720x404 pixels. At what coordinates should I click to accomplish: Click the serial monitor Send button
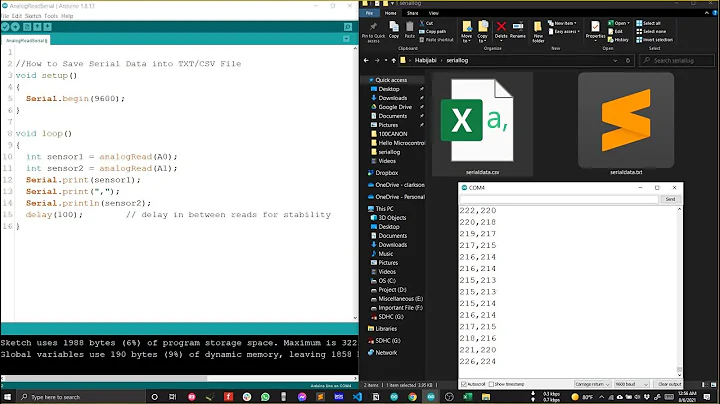click(x=670, y=199)
